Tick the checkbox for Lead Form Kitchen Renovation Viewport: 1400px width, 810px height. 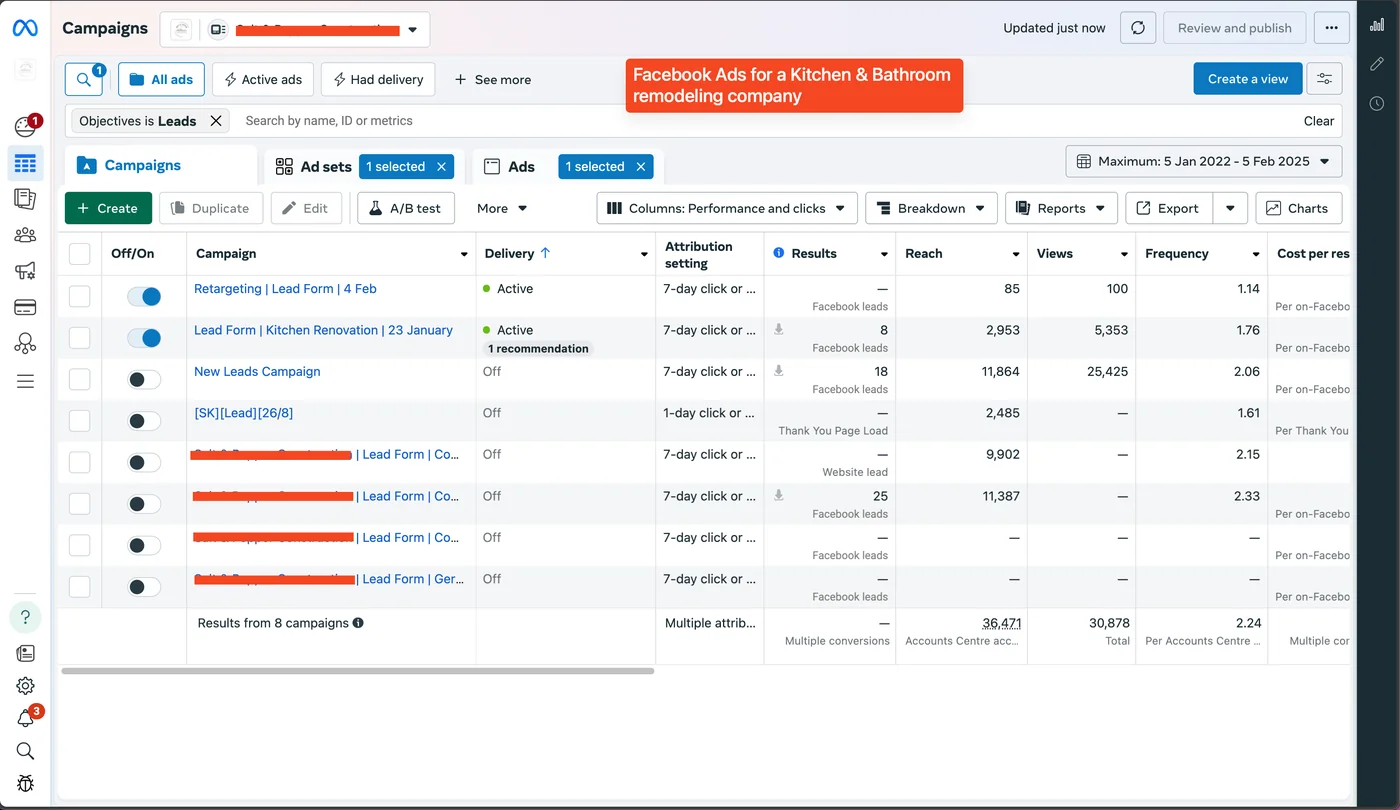click(x=79, y=337)
